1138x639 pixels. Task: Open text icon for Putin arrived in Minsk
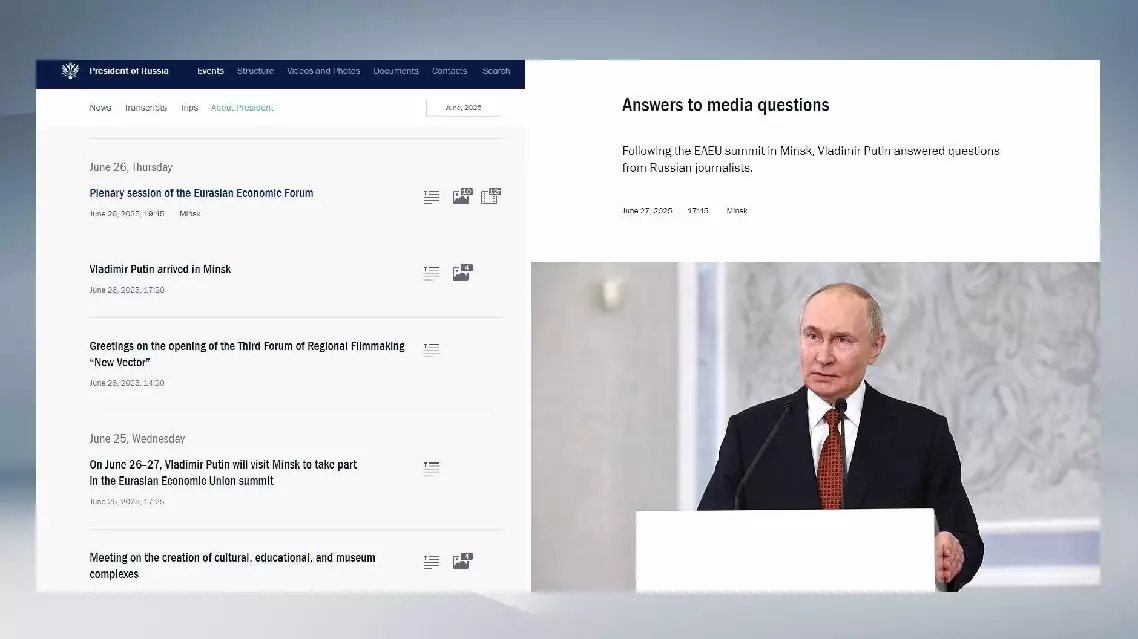(x=431, y=273)
